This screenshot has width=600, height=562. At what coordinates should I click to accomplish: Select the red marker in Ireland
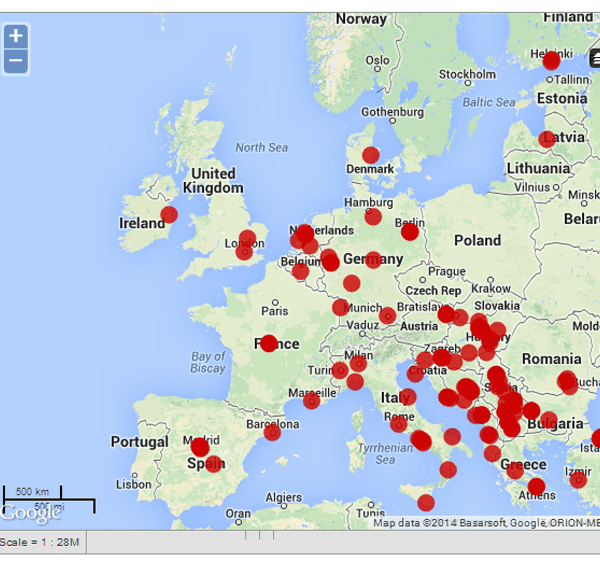click(x=169, y=214)
